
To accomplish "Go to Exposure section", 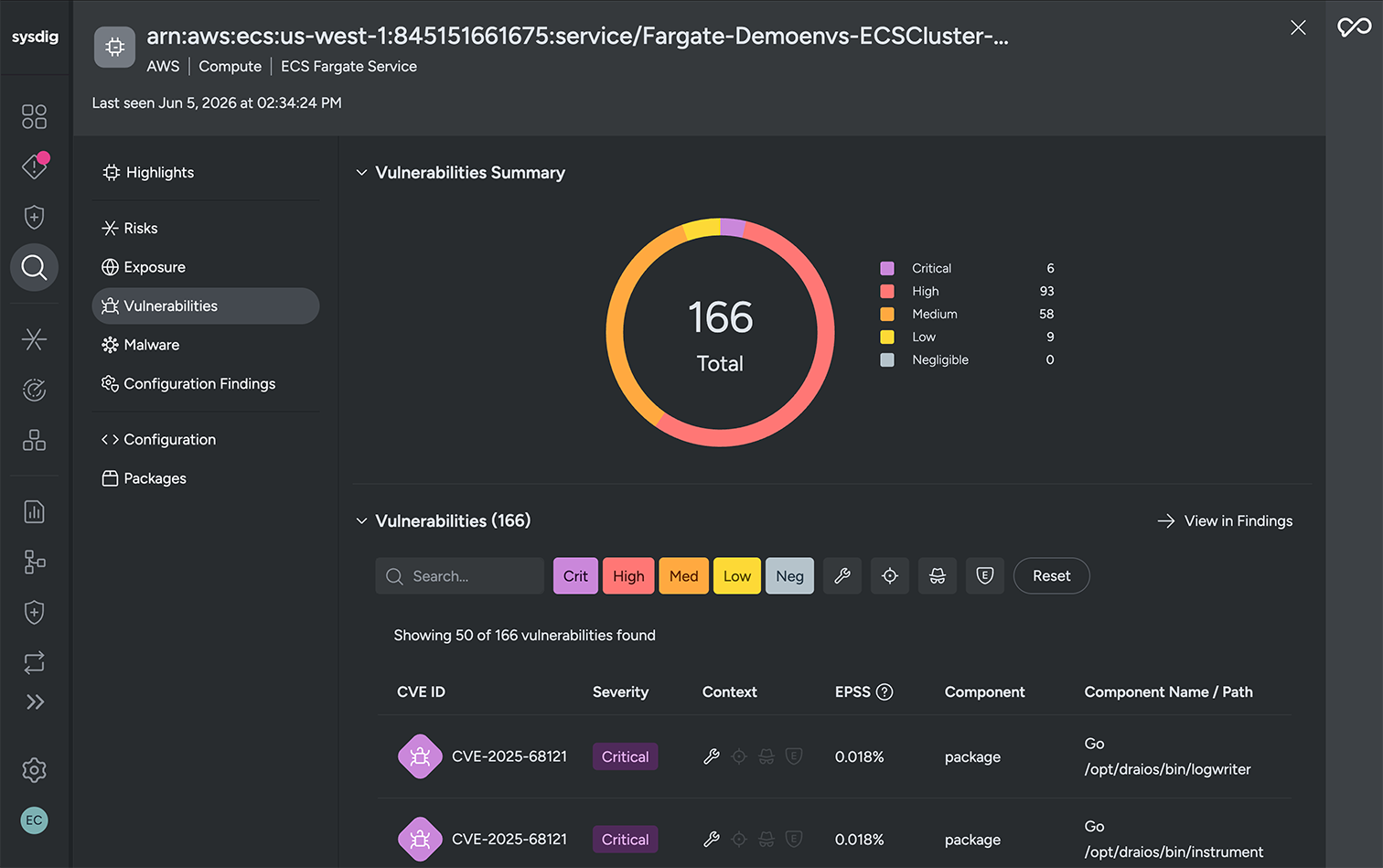I will [x=144, y=267].
